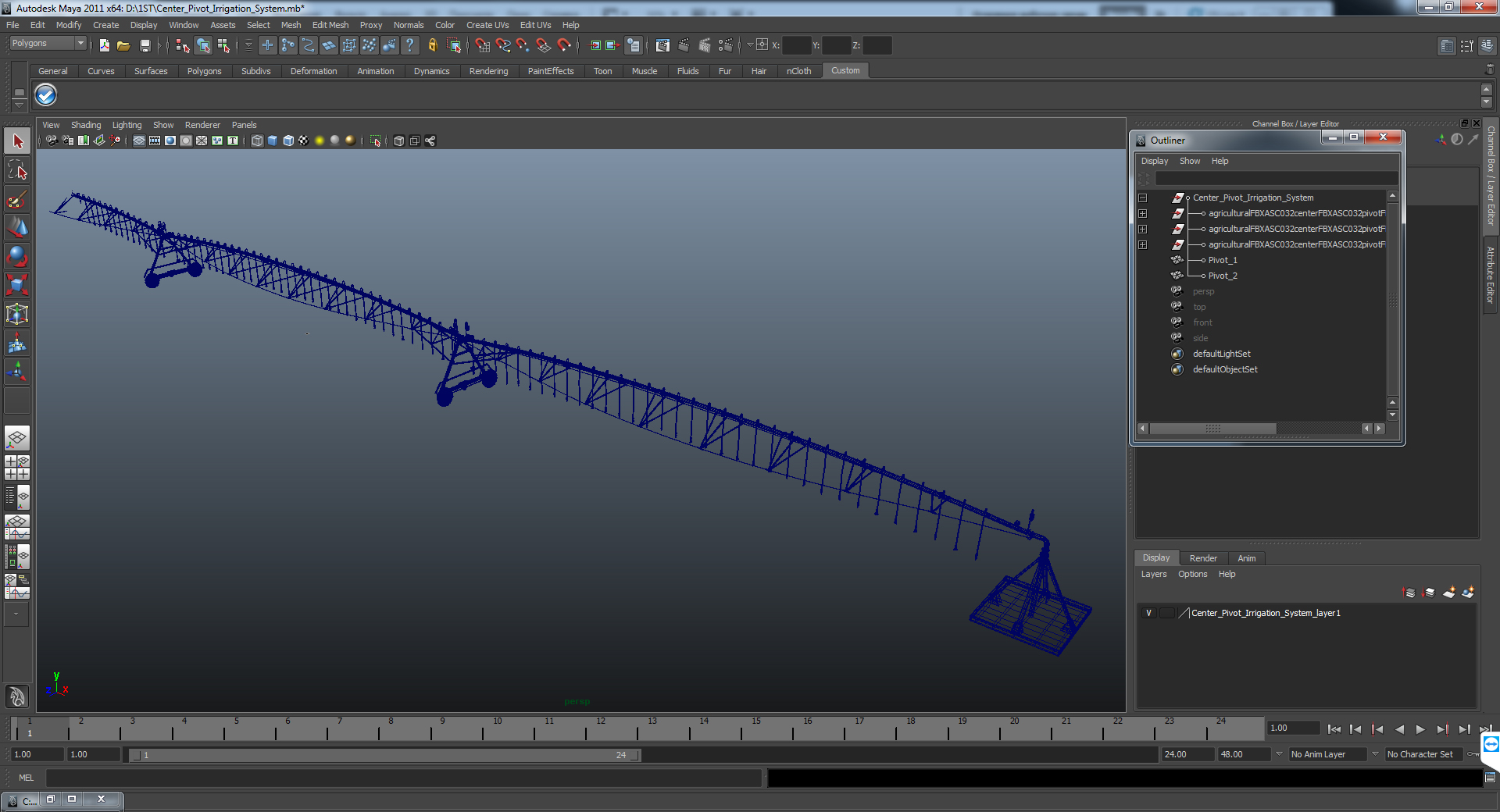The height and width of the screenshot is (812, 1500).
Task: Move selected layer up icon
Action: (x=1409, y=593)
